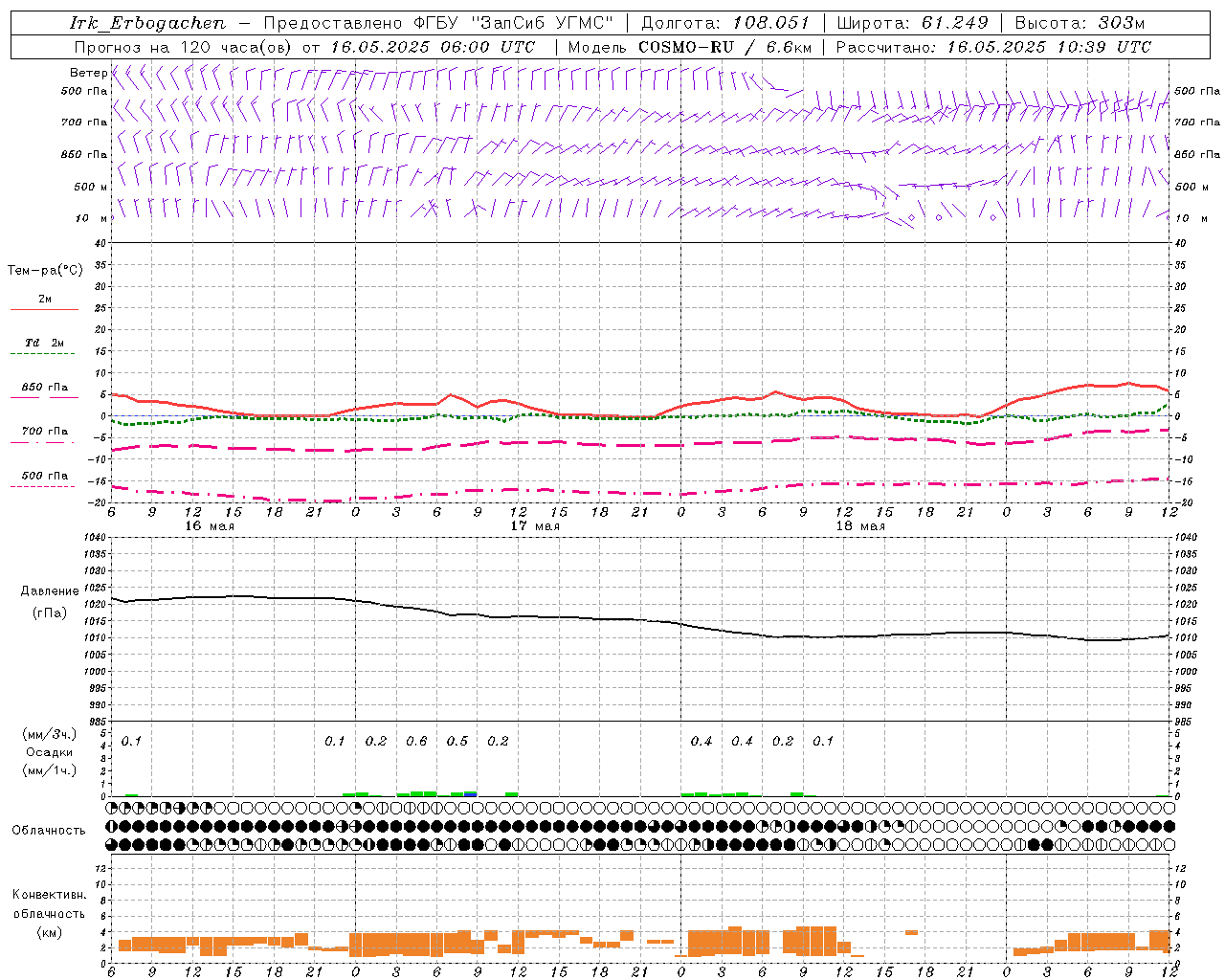Click the '(гПа)' unit under Давление
Image resolution: width=1225 pixels, height=980 pixels.
pos(49,612)
